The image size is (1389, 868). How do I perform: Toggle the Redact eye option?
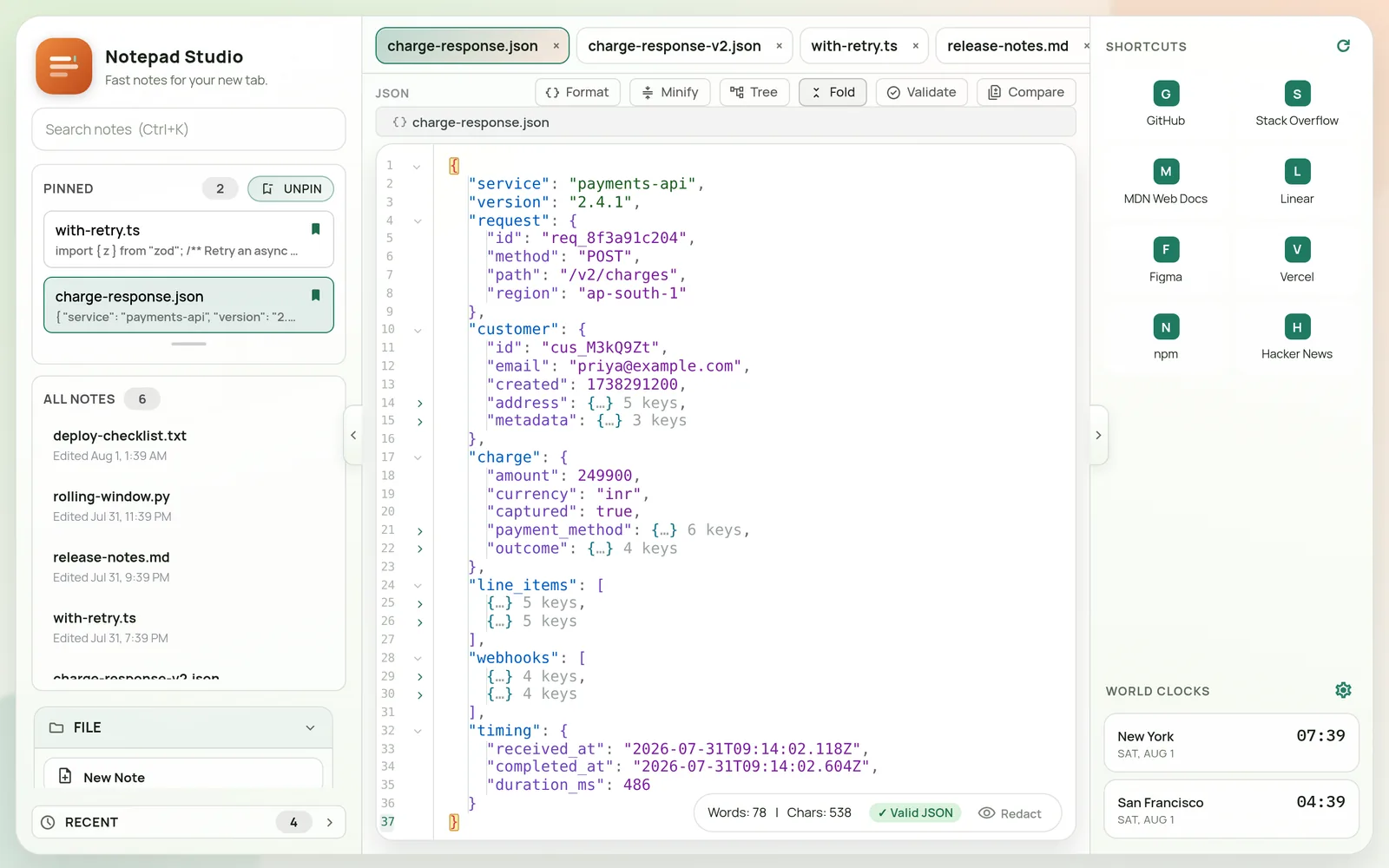point(1010,813)
